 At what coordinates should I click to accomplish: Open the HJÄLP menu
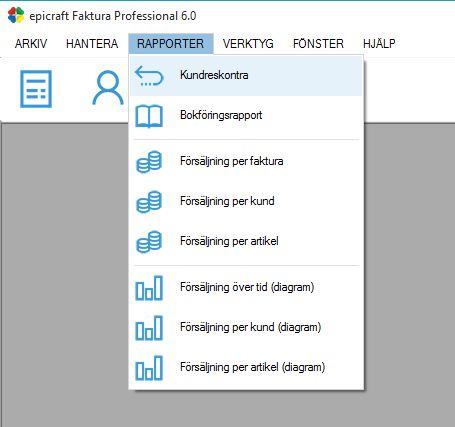point(379,44)
